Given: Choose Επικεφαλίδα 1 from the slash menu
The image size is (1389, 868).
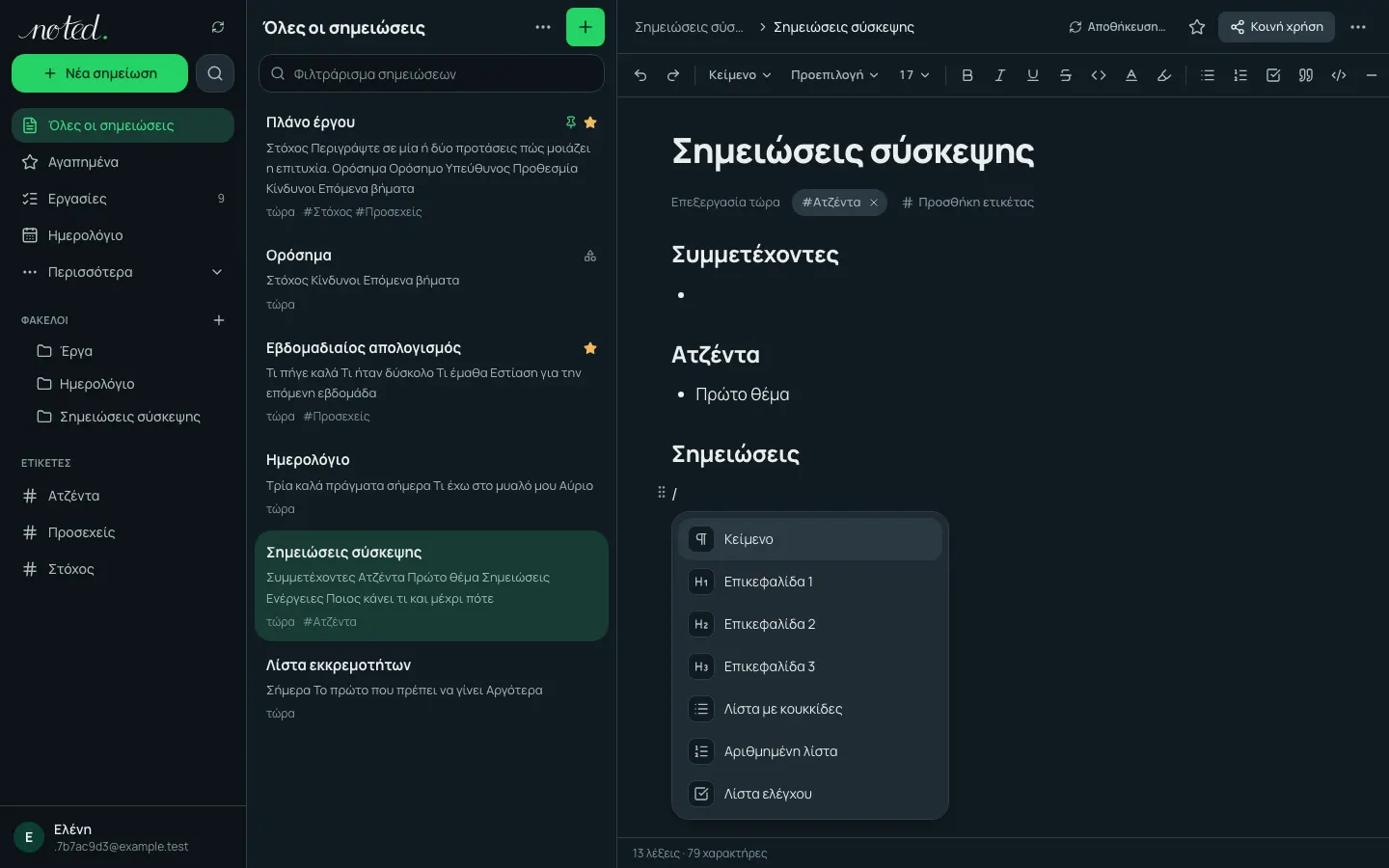Looking at the screenshot, I should (x=810, y=582).
